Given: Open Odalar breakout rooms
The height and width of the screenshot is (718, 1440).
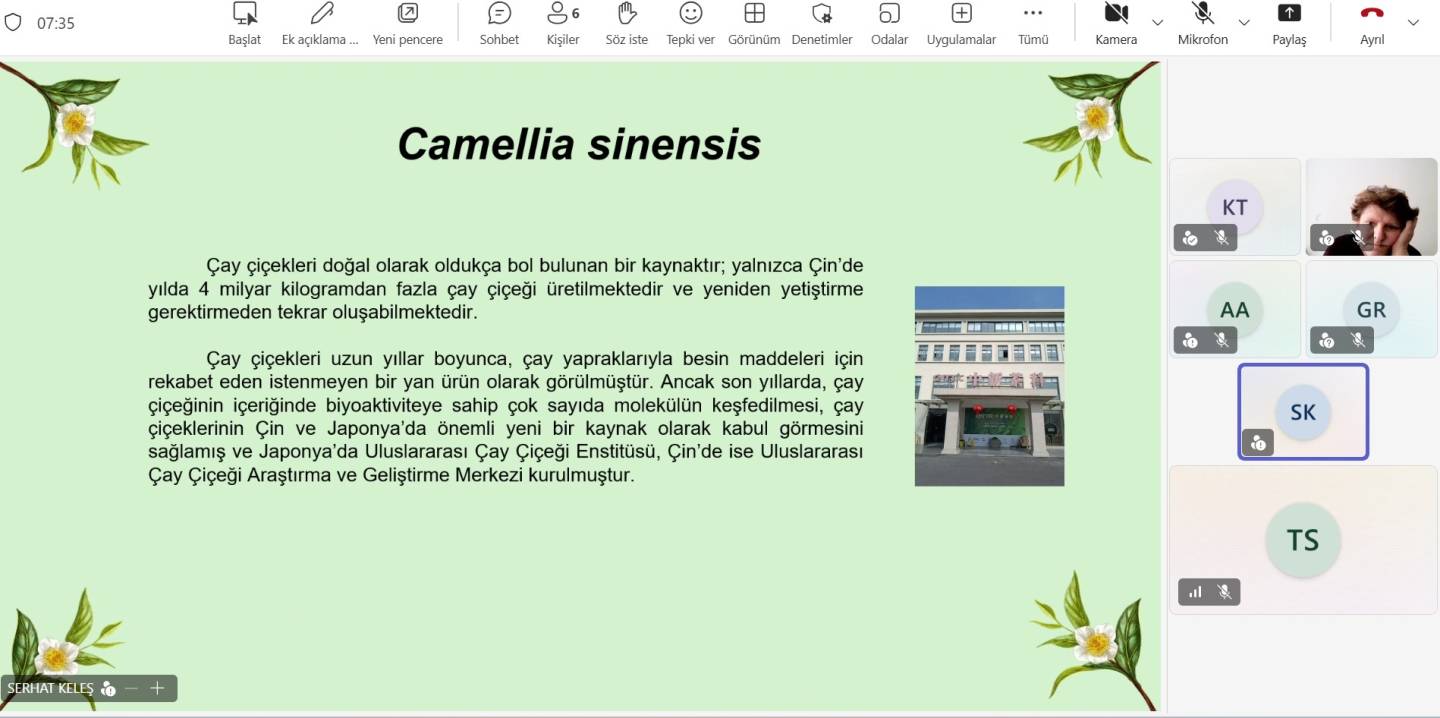Looking at the screenshot, I should [889, 24].
